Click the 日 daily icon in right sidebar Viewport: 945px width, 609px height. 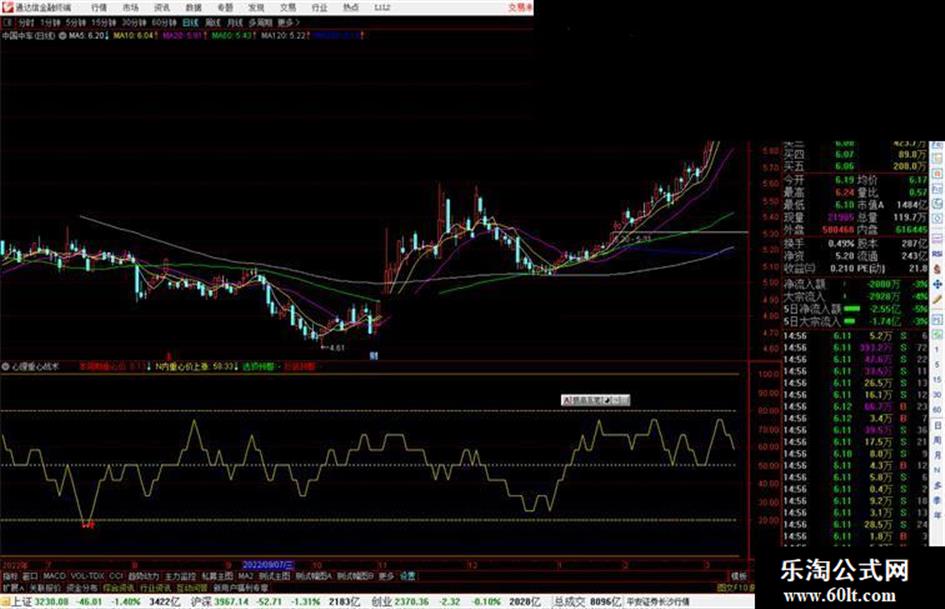tap(937, 426)
